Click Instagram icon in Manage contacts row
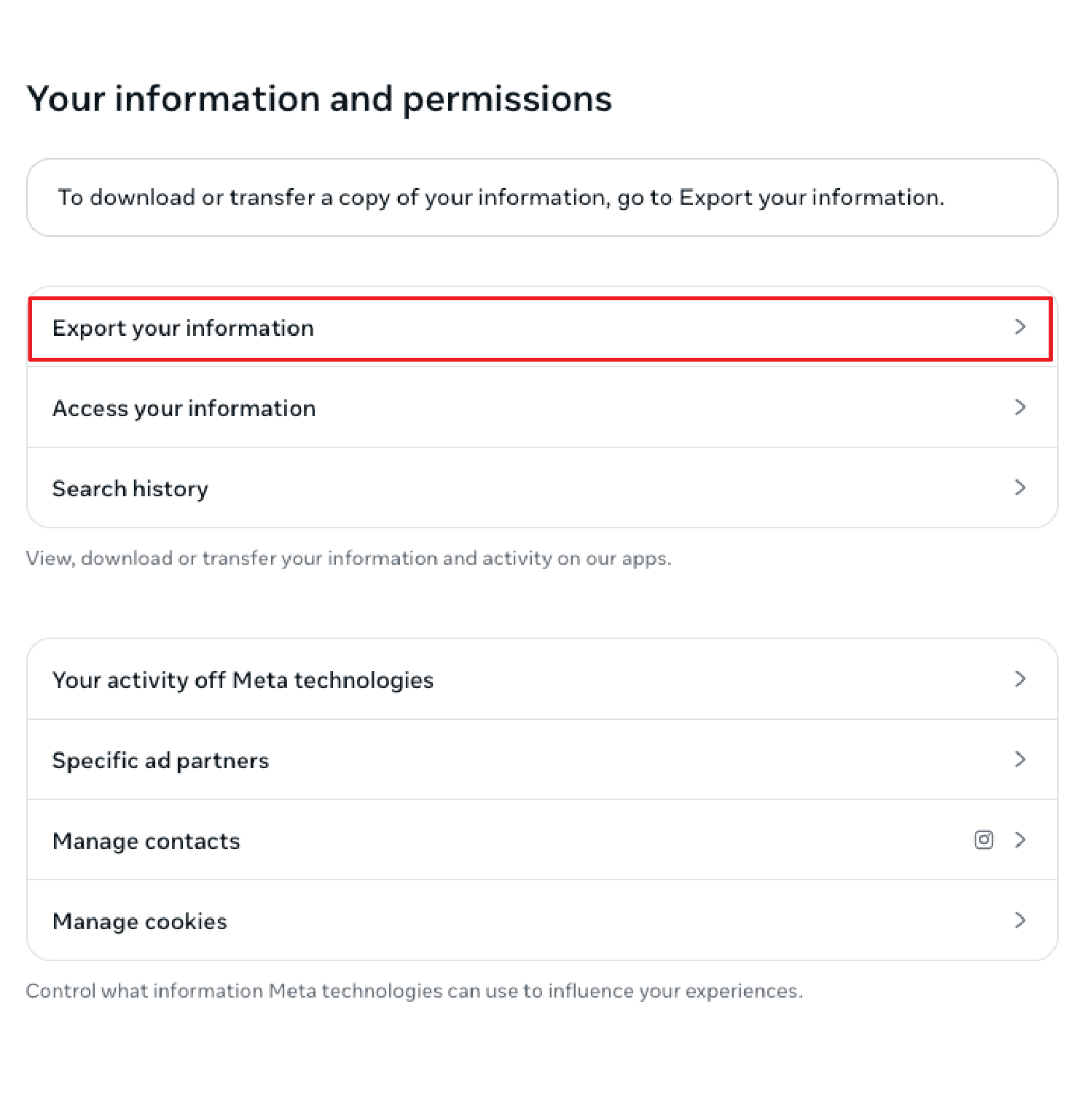Screen dimensions: 1090x1120 coord(984,839)
